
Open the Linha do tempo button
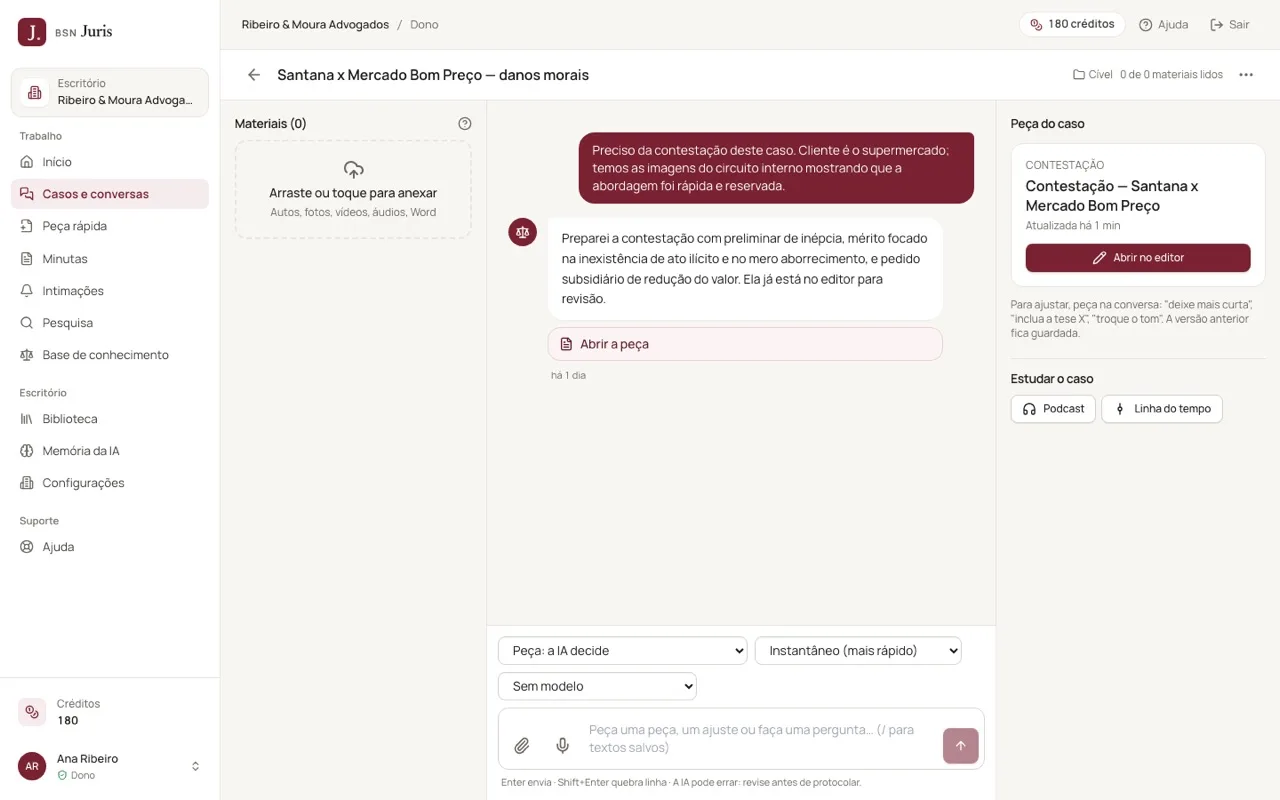coord(1162,409)
